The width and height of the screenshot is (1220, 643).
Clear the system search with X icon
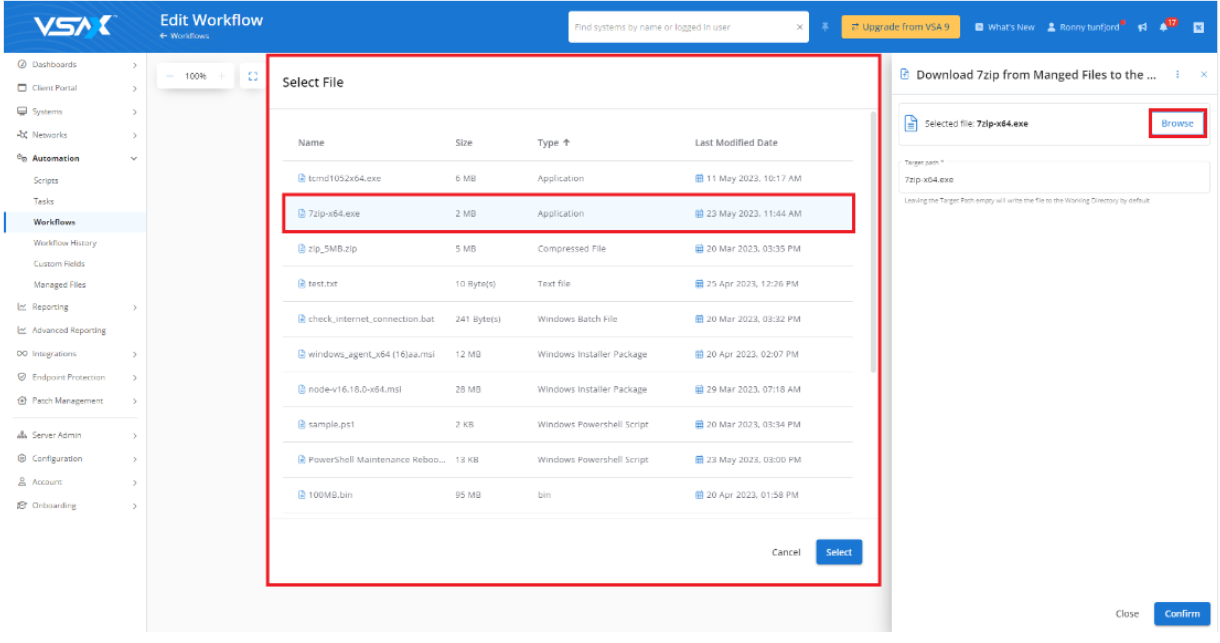[799, 27]
